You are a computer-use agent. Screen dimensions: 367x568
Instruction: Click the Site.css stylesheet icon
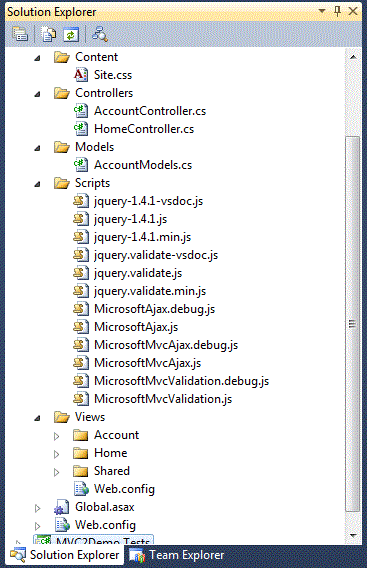click(81, 75)
